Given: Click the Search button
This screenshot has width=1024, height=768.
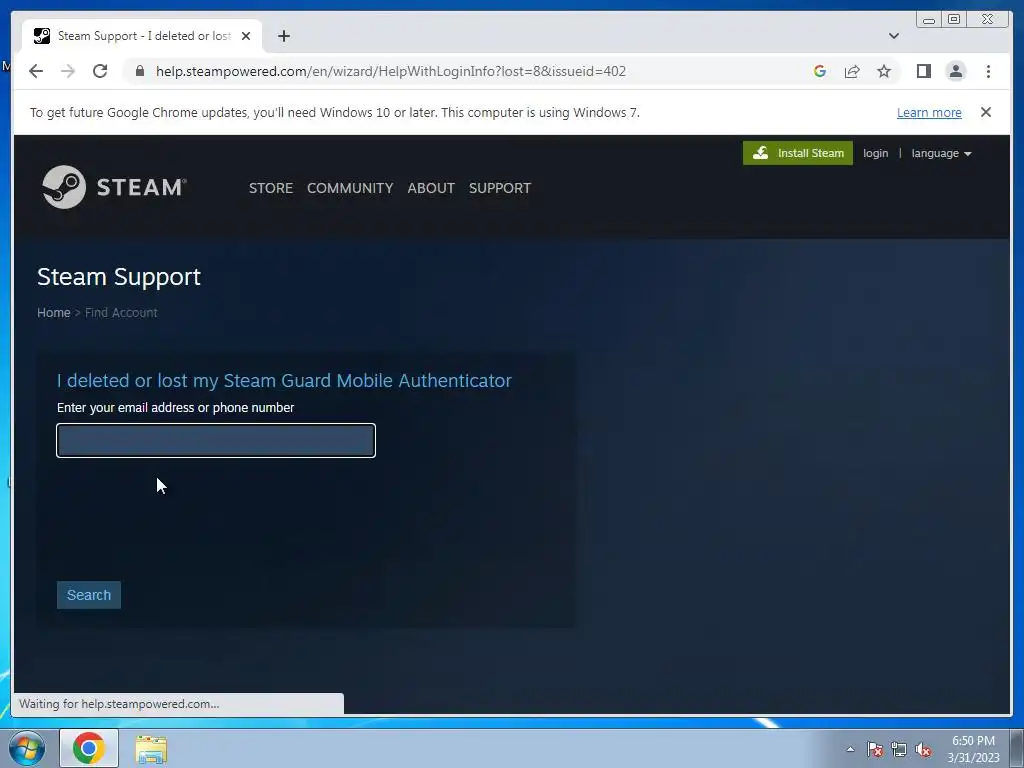Looking at the screenshot, I should [89, 595].
